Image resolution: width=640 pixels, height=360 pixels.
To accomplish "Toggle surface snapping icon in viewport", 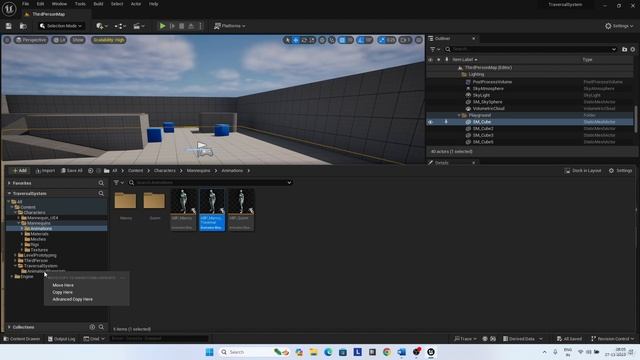I will [x=332, y=40].
